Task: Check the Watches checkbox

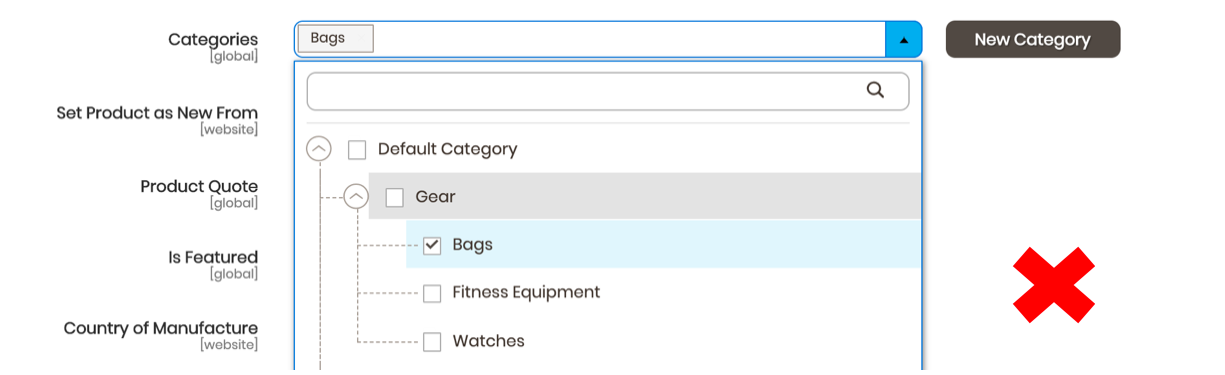Action: click(x=432, y=342)
